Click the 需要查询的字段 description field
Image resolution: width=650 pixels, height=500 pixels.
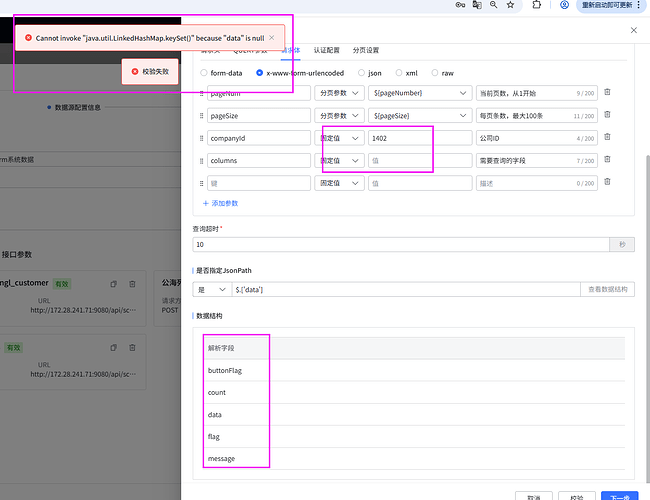point(536,160)
